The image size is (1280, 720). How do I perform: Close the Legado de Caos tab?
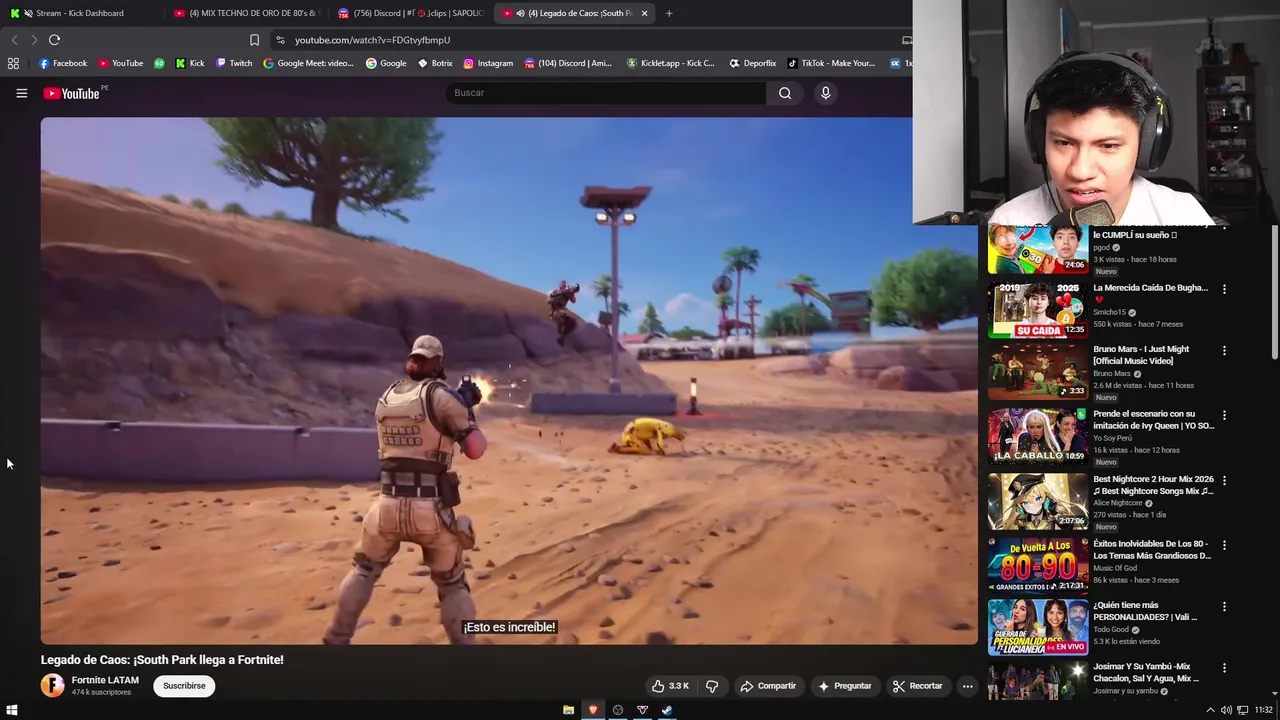click(644, 13)
